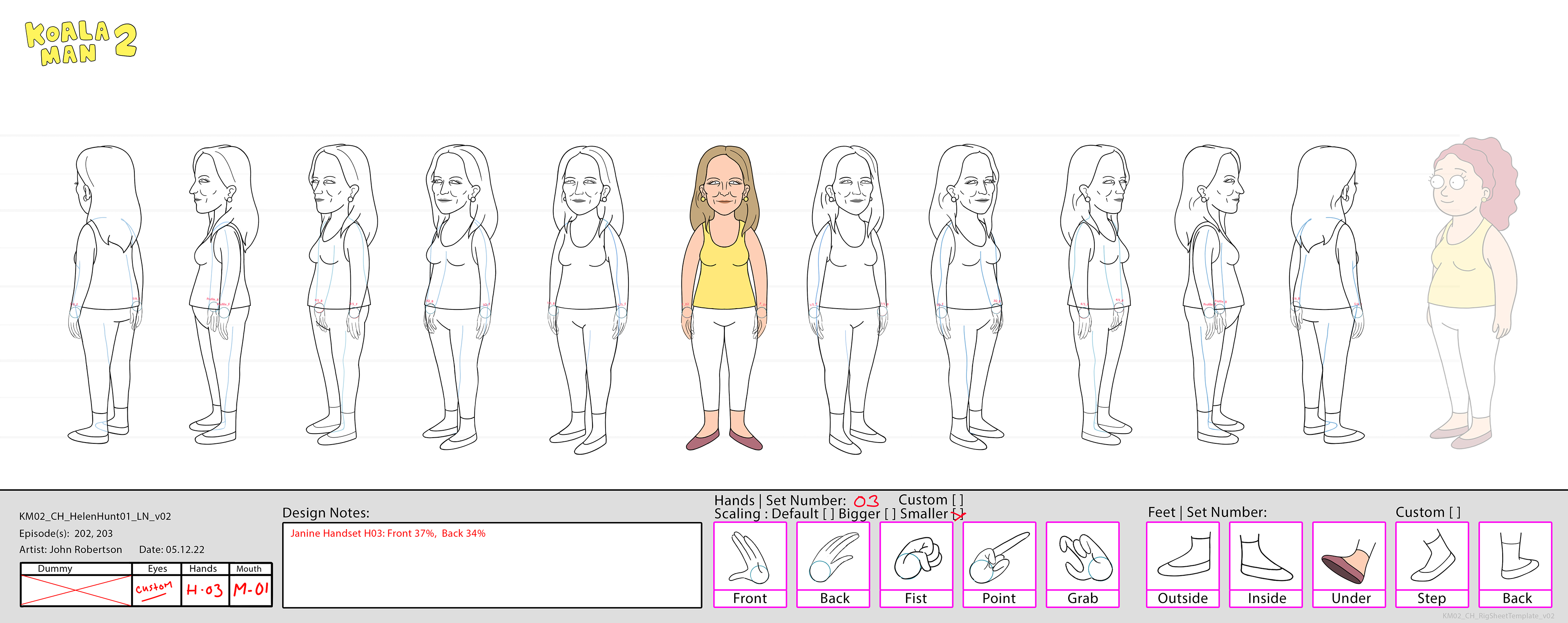1568x623 pixels.
Task: Click inside the Design Notes box
Action: point(492,565)
